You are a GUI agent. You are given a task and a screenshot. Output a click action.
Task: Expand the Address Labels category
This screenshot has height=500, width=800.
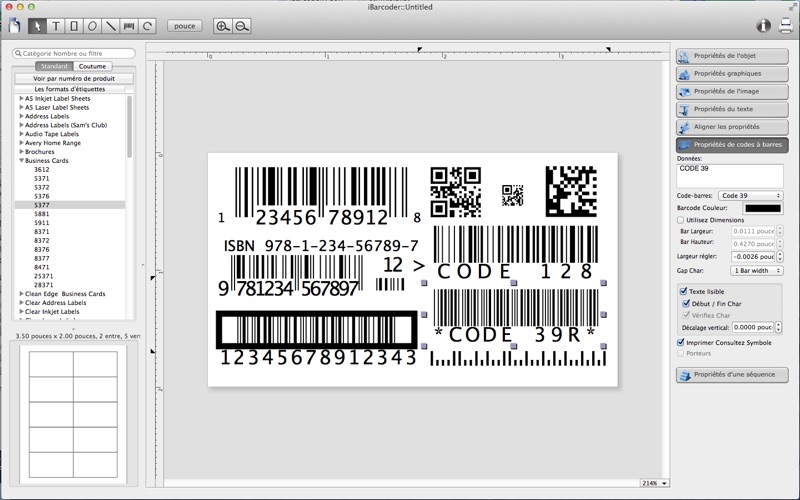(x=21, y=116)
